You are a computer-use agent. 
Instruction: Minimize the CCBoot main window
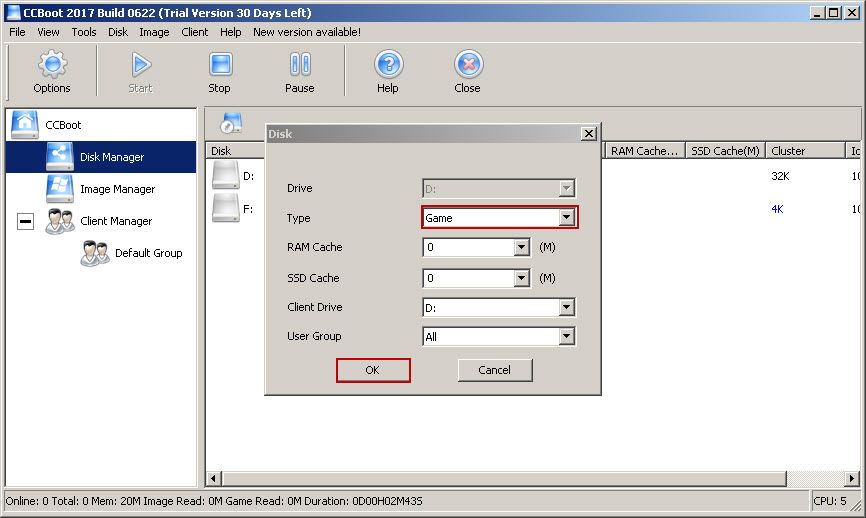tap(817, 12)
